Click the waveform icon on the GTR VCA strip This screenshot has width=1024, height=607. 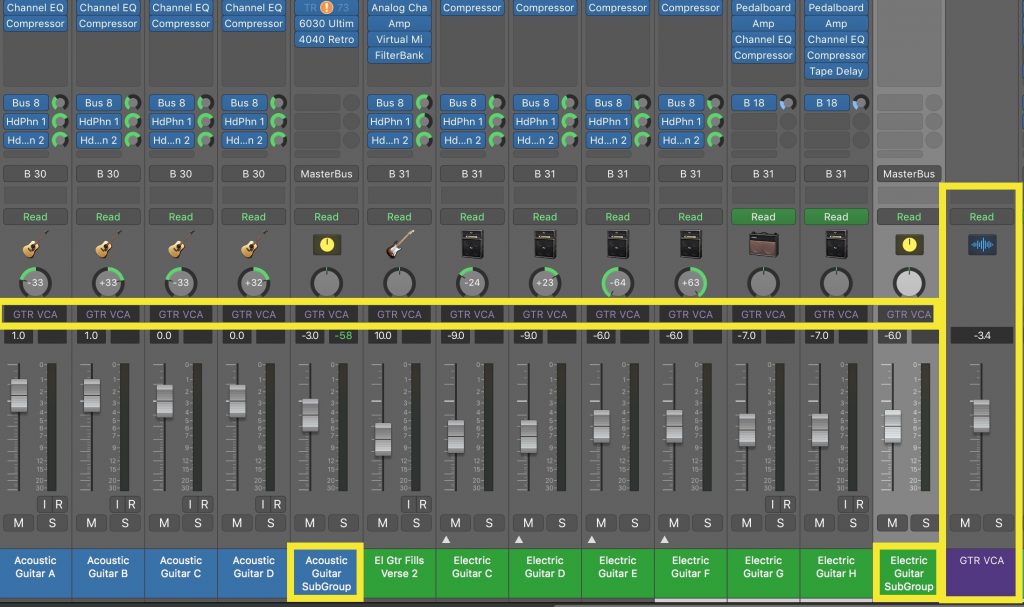tap(981, 243)
